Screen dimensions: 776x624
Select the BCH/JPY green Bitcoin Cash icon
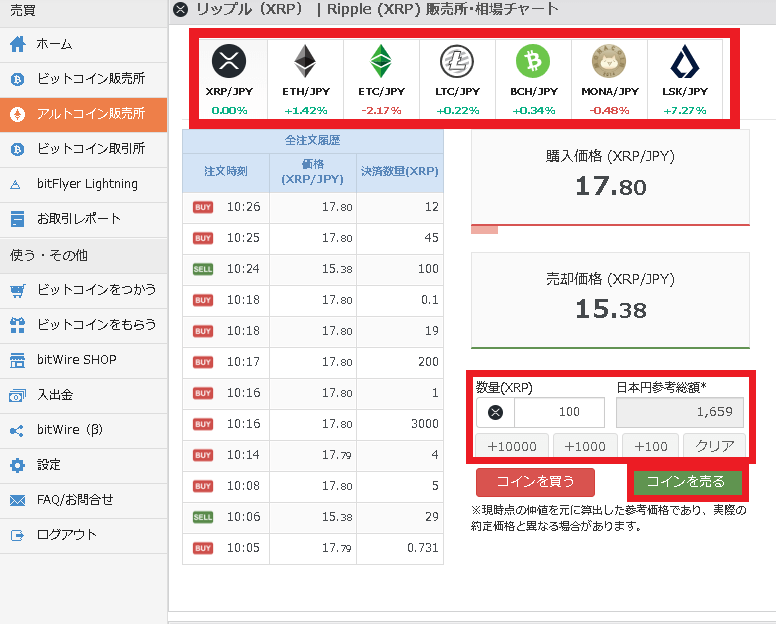point(533,61)
